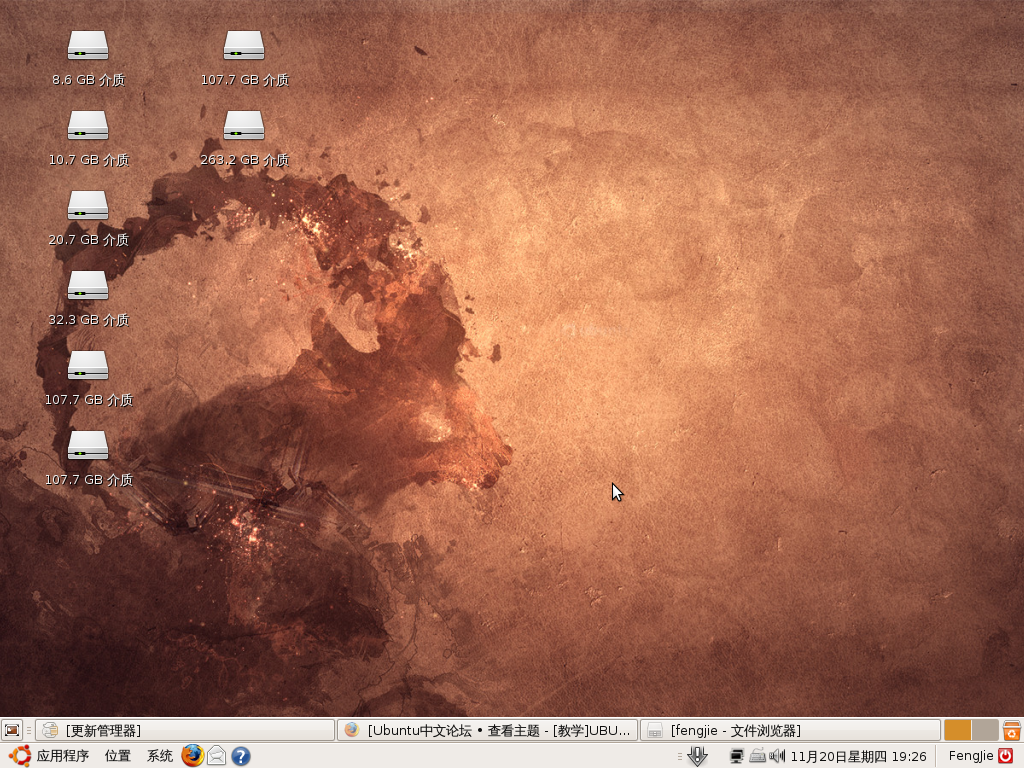Open the clock showing 11月20日星期四 19:26
The image size is (1024, 768).
click(x=858, y=756)
